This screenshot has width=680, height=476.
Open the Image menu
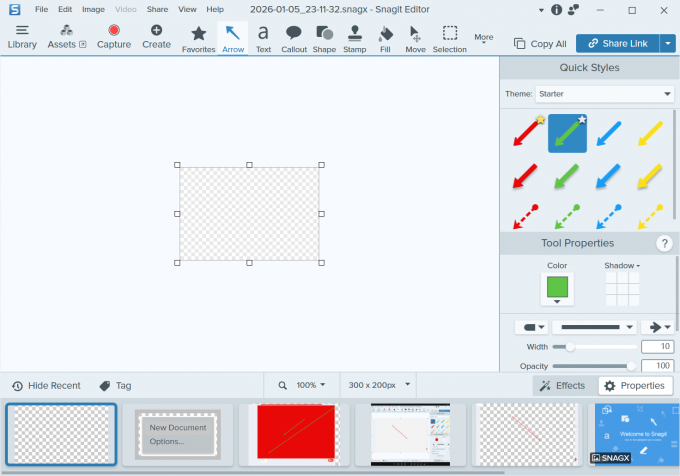pos(93,9)
